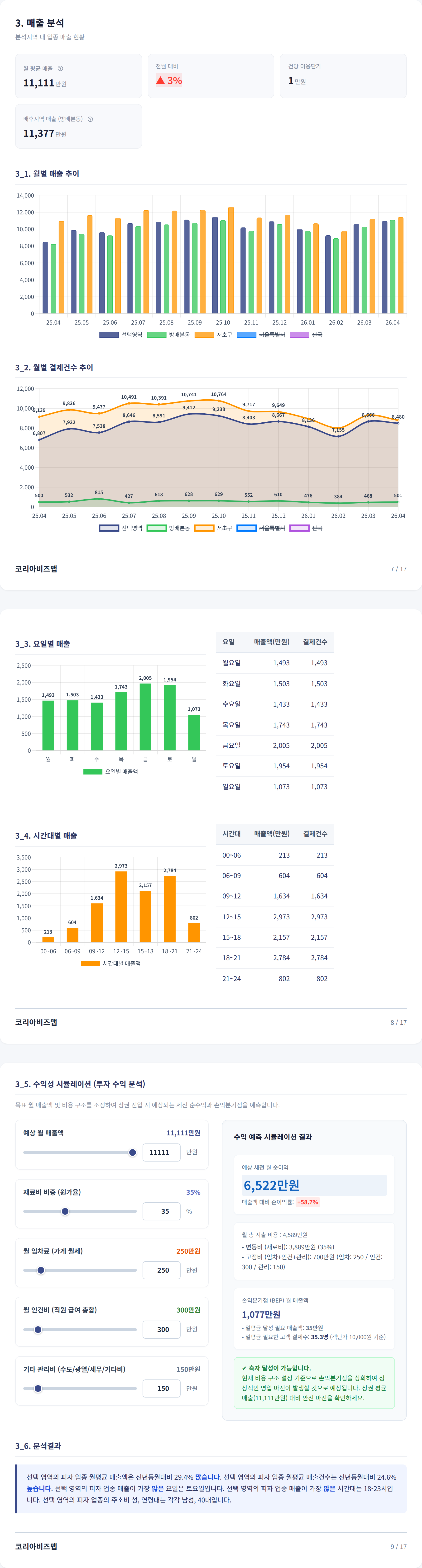This screenshot has height=1568, width=422.
Task: Show 서울특별시 series in the 월별 결제건수 추이 chart
Action: [261, 528]
